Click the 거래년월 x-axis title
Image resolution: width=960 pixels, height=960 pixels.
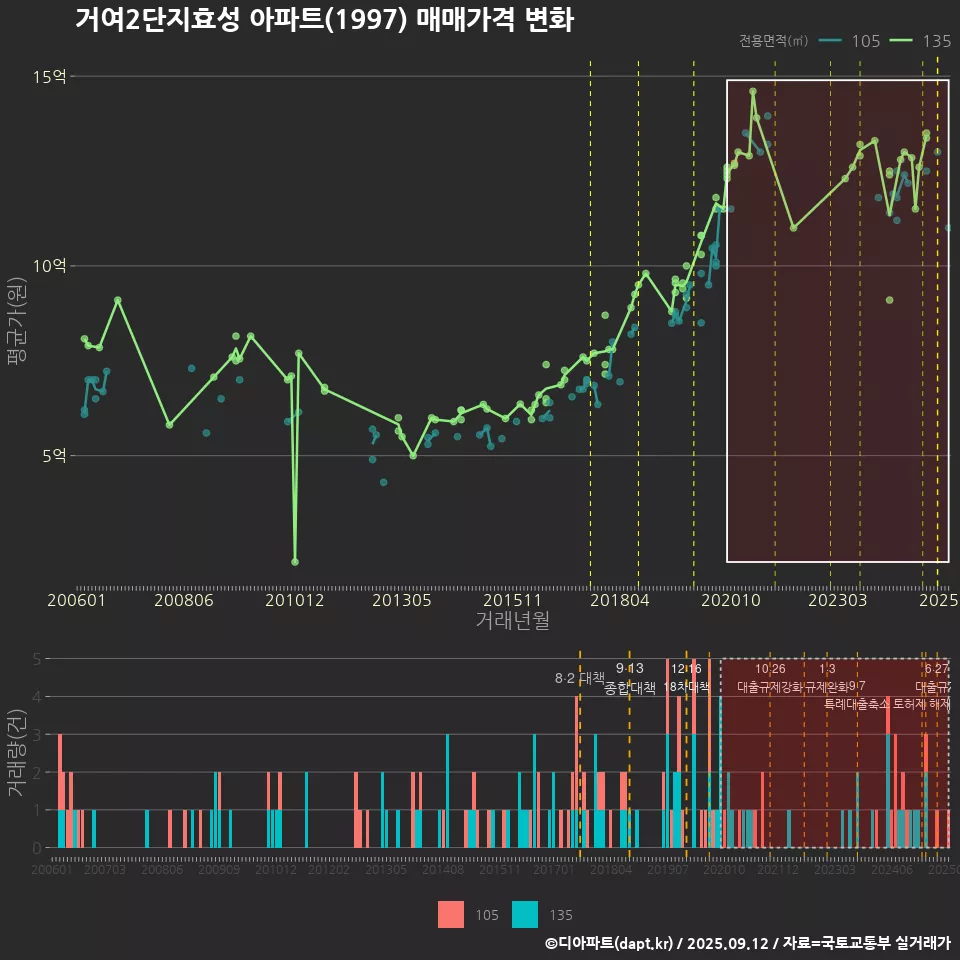pos(512,621)
